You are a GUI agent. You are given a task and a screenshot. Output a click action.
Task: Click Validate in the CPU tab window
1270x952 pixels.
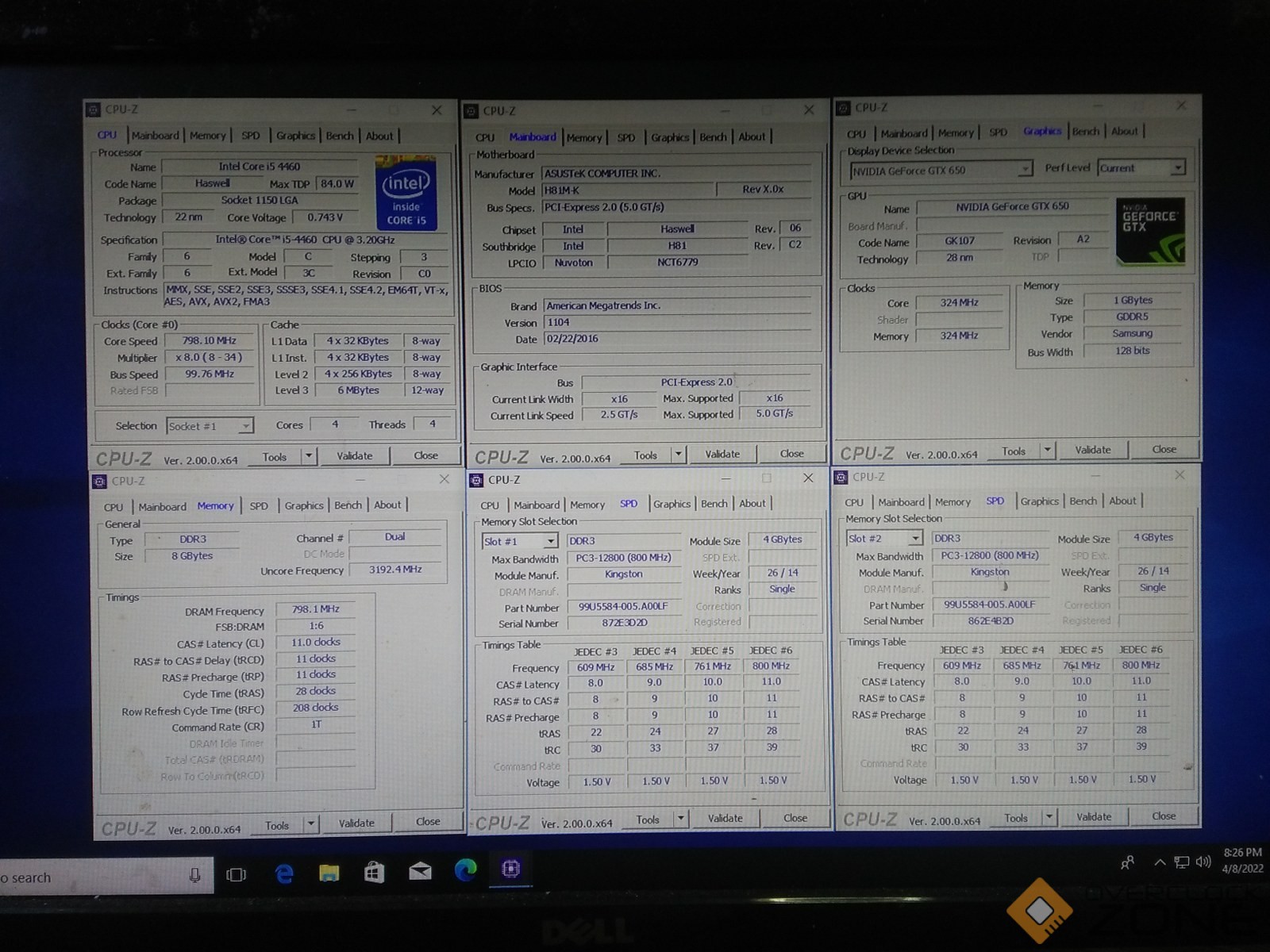[x=355, y=456]
